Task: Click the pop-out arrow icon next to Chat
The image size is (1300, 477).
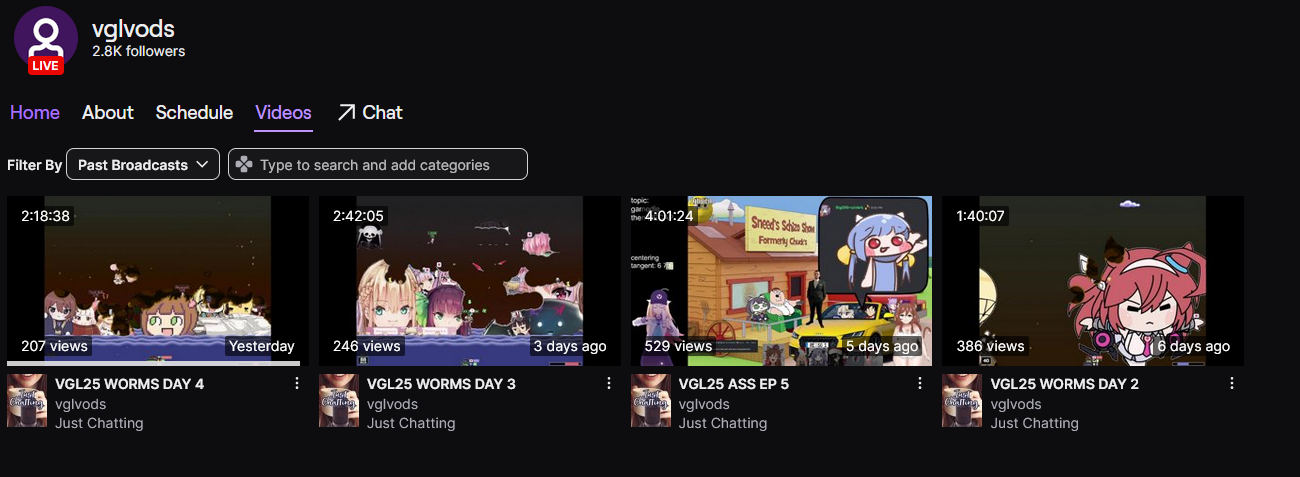Action: pos(346,113)
